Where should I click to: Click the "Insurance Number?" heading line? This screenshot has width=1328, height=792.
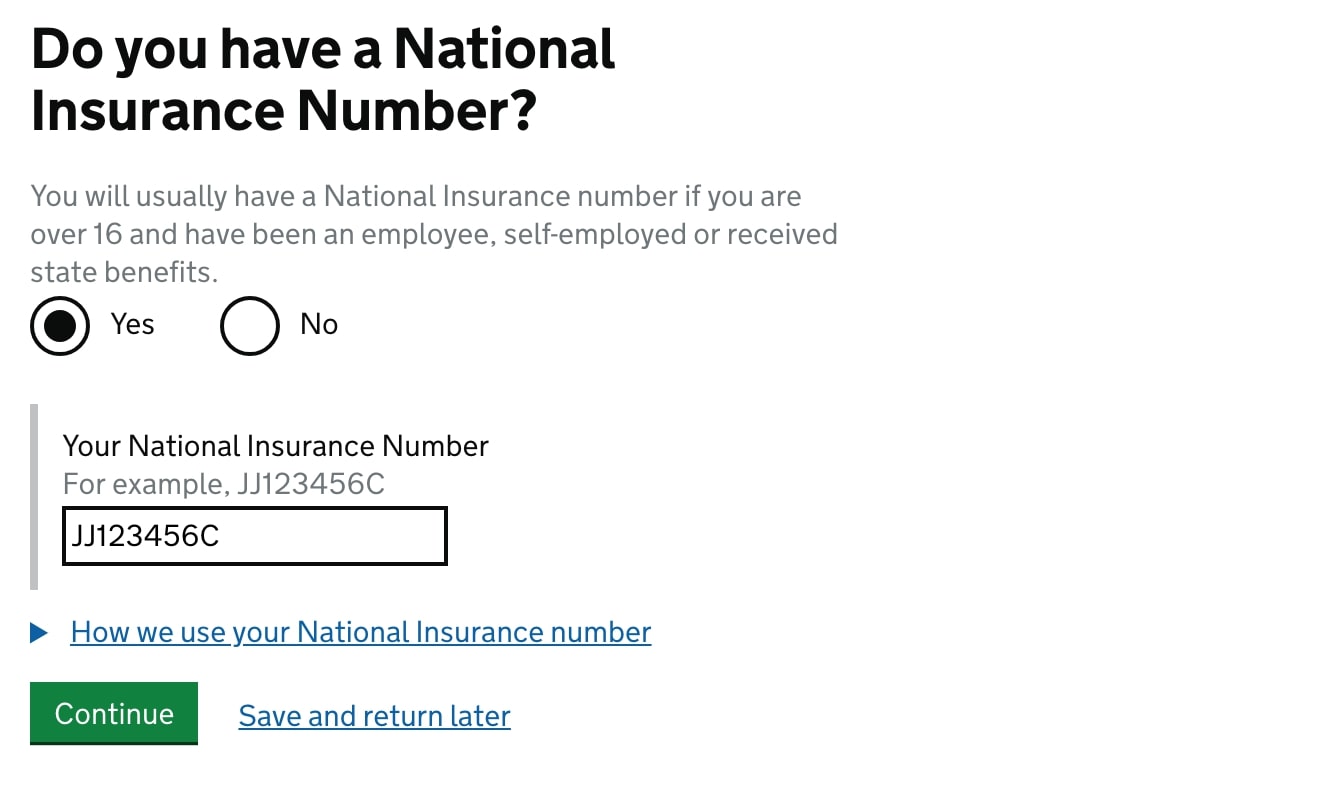coord(284,111)
